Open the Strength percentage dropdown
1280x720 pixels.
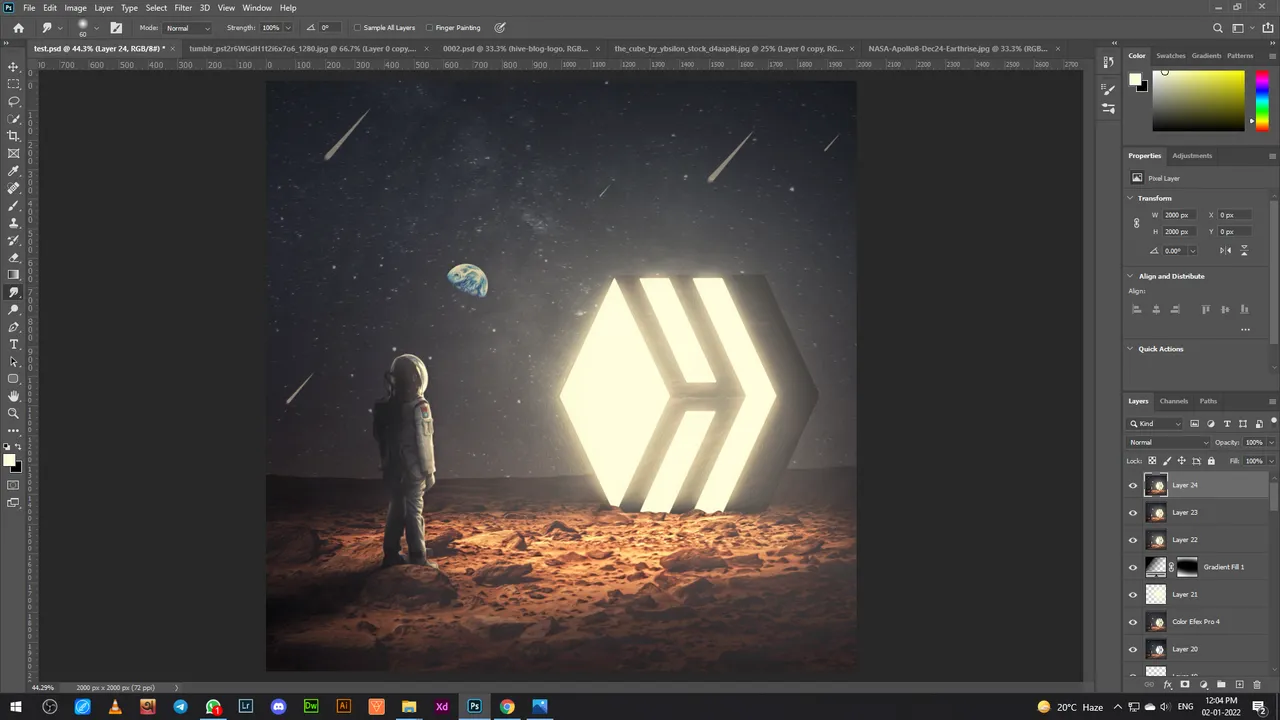point(288,28)
